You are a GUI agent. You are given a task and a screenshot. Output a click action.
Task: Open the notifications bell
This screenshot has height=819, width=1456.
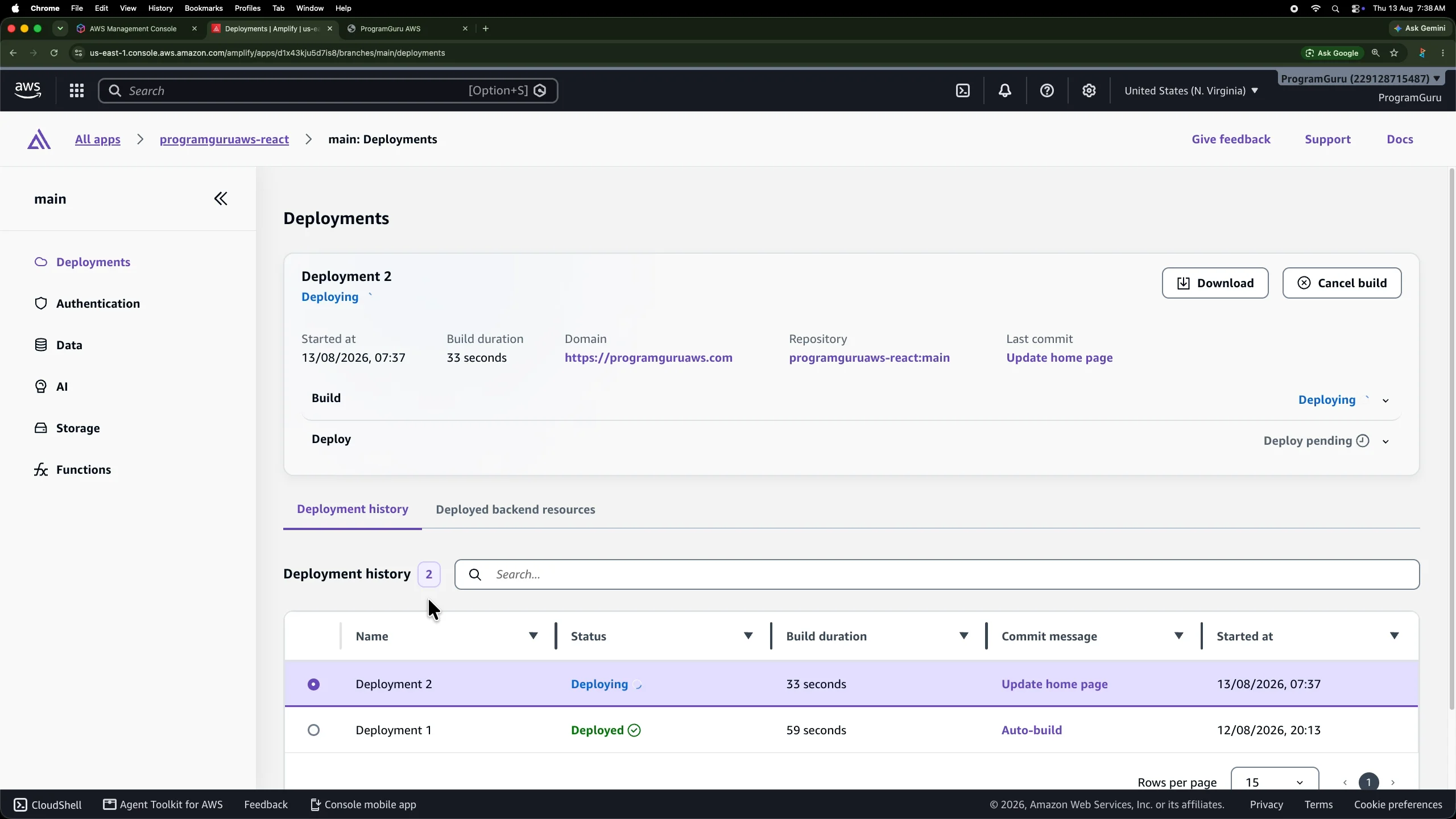pos(1005,90)
